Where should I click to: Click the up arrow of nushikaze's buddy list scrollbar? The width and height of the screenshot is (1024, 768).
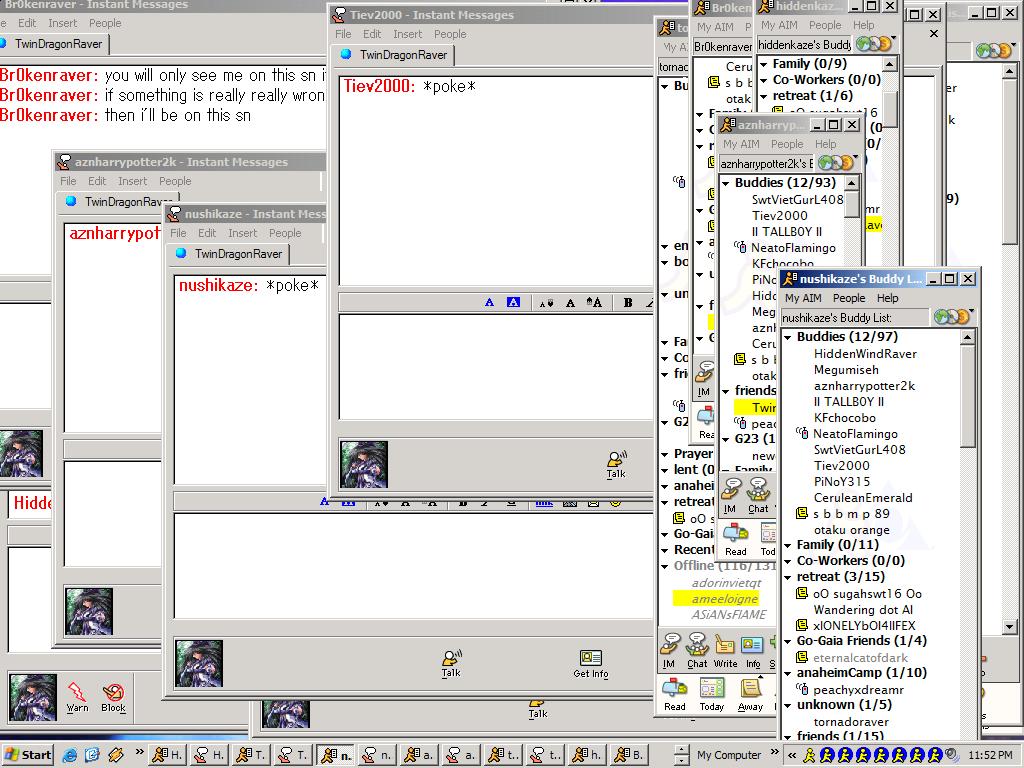pyautogui.click(x=968, y=337)
